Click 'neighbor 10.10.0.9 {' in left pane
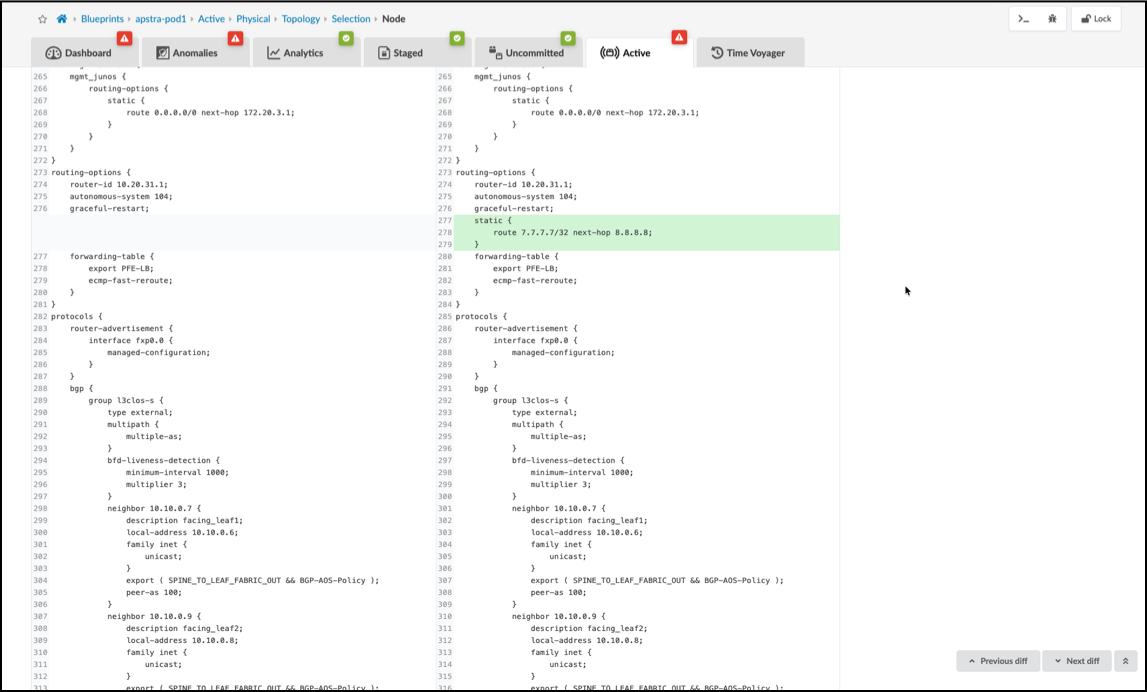 [x=154, y=617]
